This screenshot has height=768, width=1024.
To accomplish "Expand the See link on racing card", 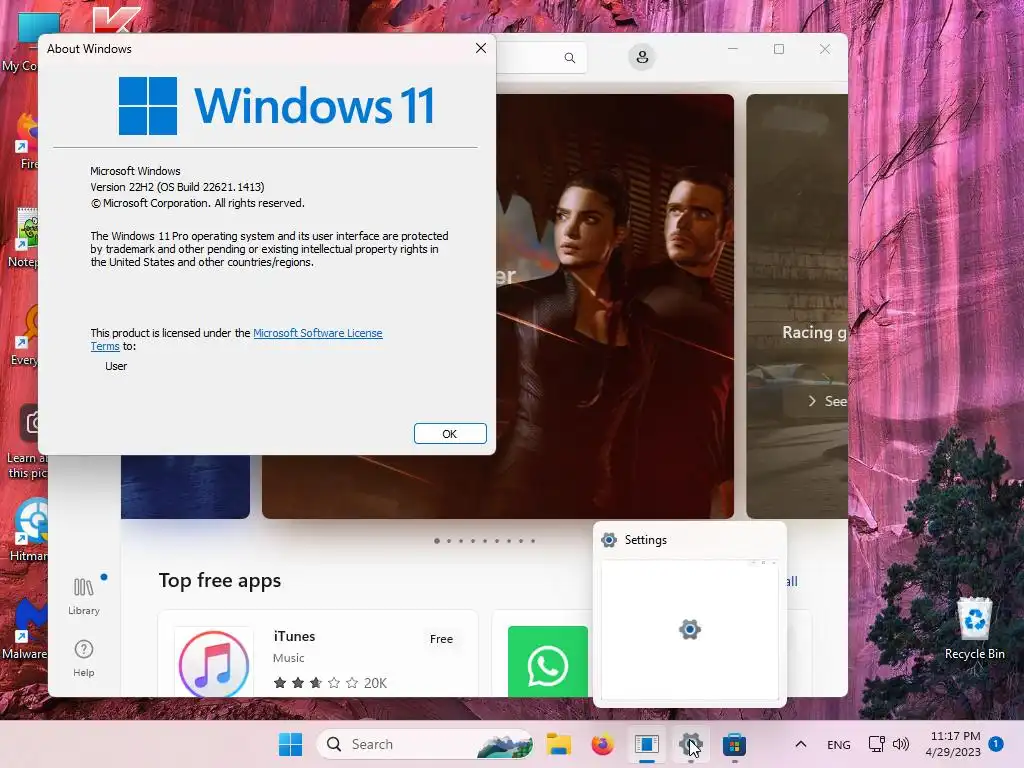I will click(x=828, y=401).
